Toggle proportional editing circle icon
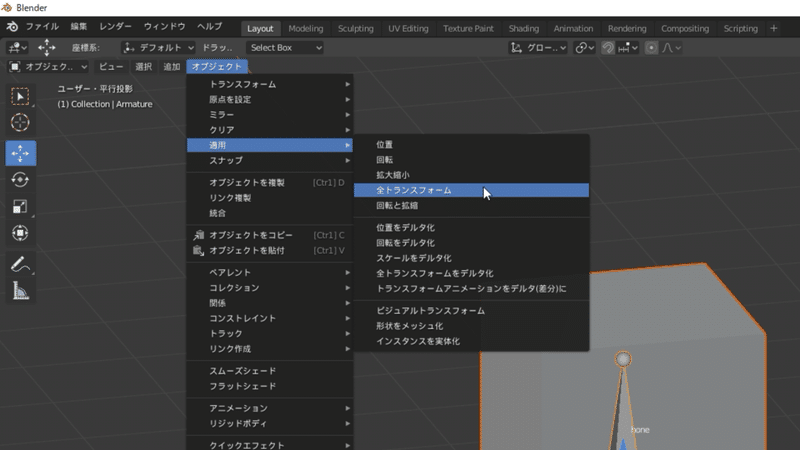This screenshot has width=800, height=450. tap(651, 48)
